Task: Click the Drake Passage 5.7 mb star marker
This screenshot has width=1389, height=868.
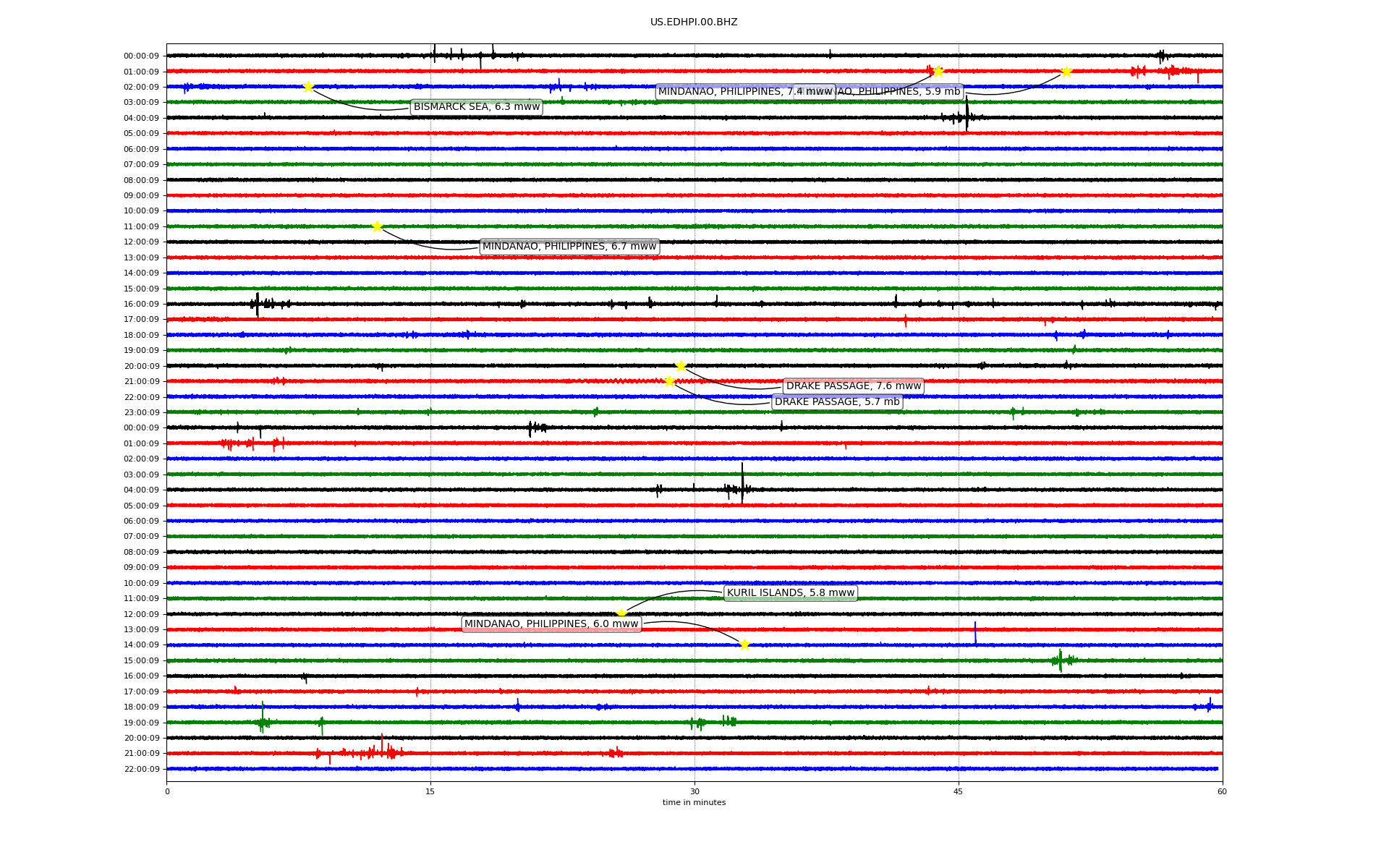Action: pyautogui.click(x=669, y=381)
